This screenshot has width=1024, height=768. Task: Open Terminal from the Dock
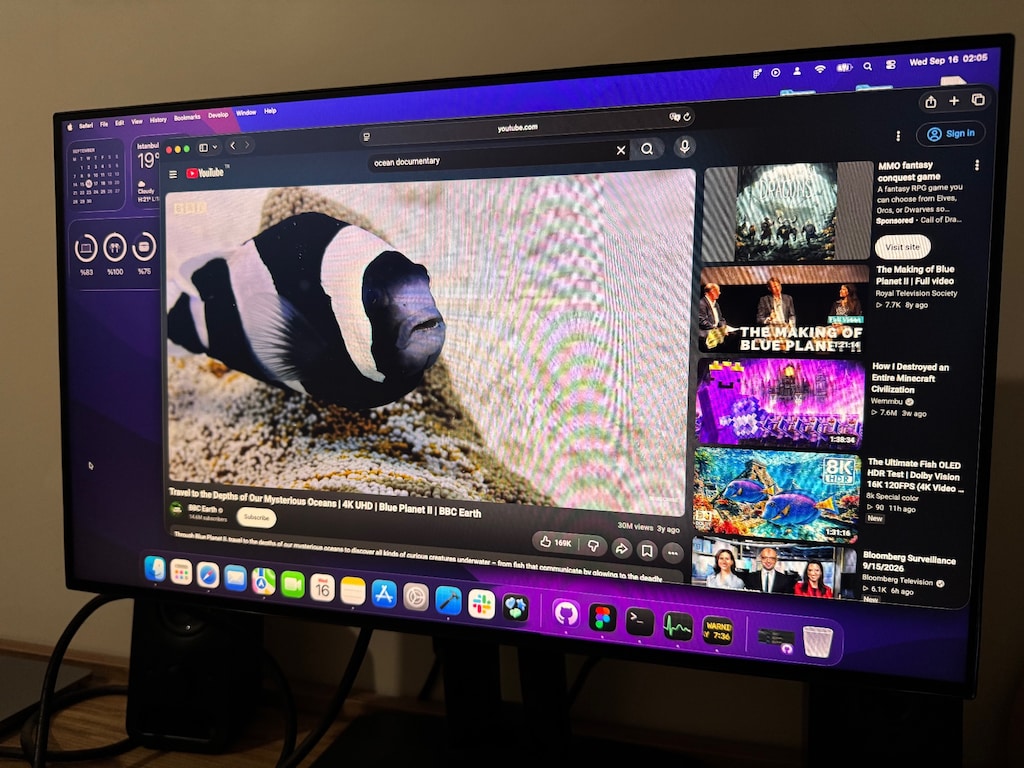(x=639, y=622)
